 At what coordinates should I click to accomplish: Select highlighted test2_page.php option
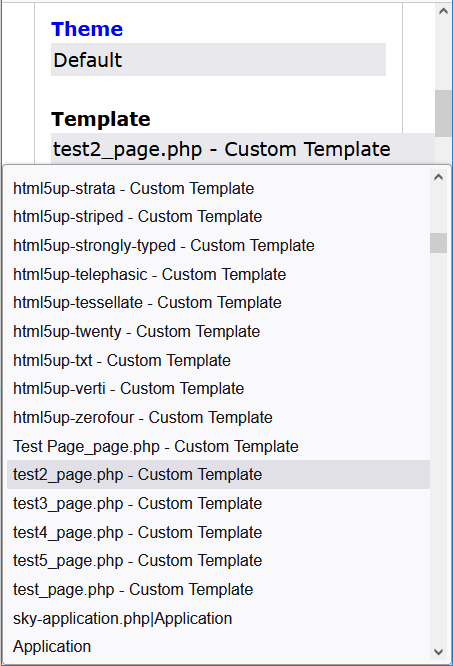click(218, 474)
